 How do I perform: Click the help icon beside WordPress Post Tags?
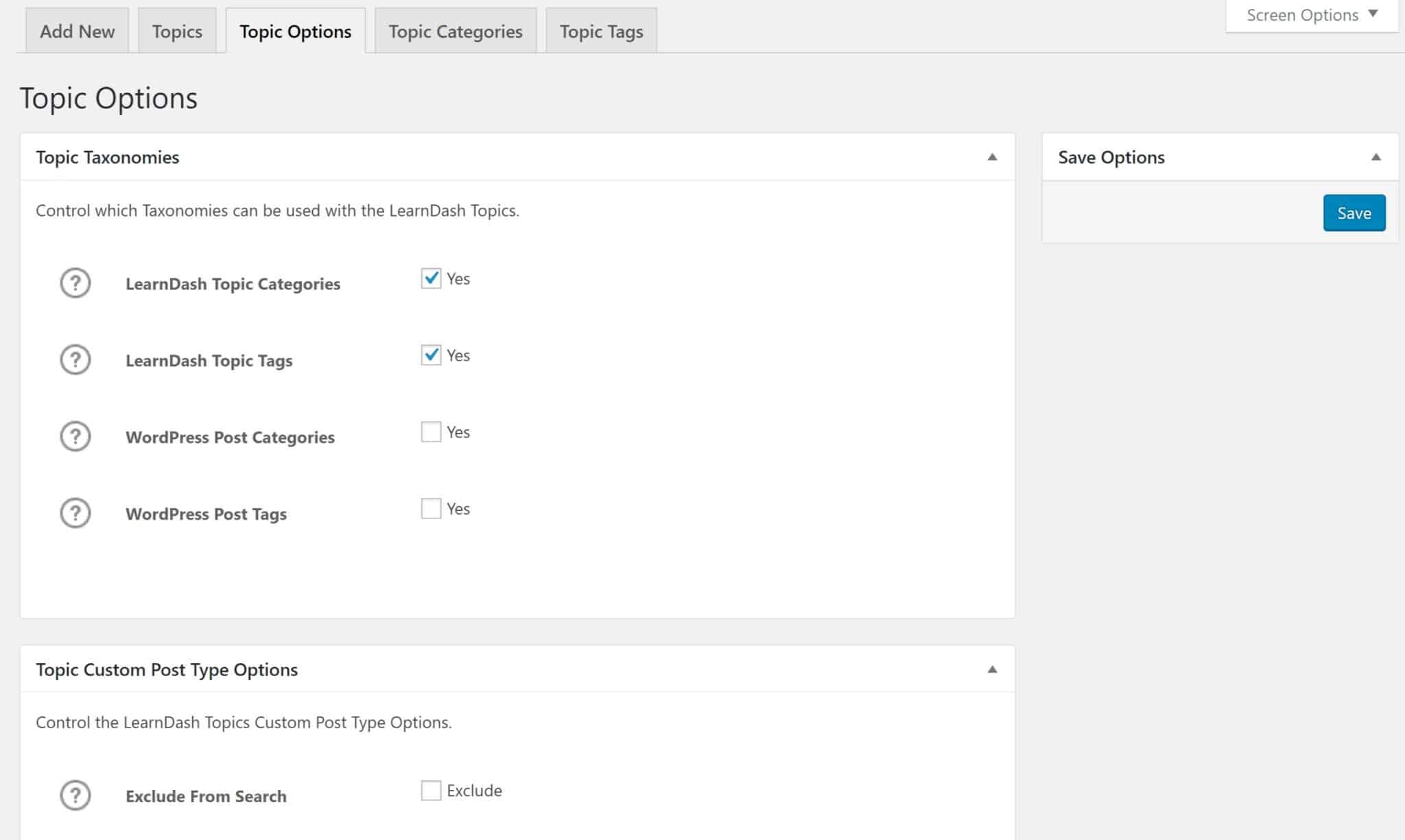75,513
